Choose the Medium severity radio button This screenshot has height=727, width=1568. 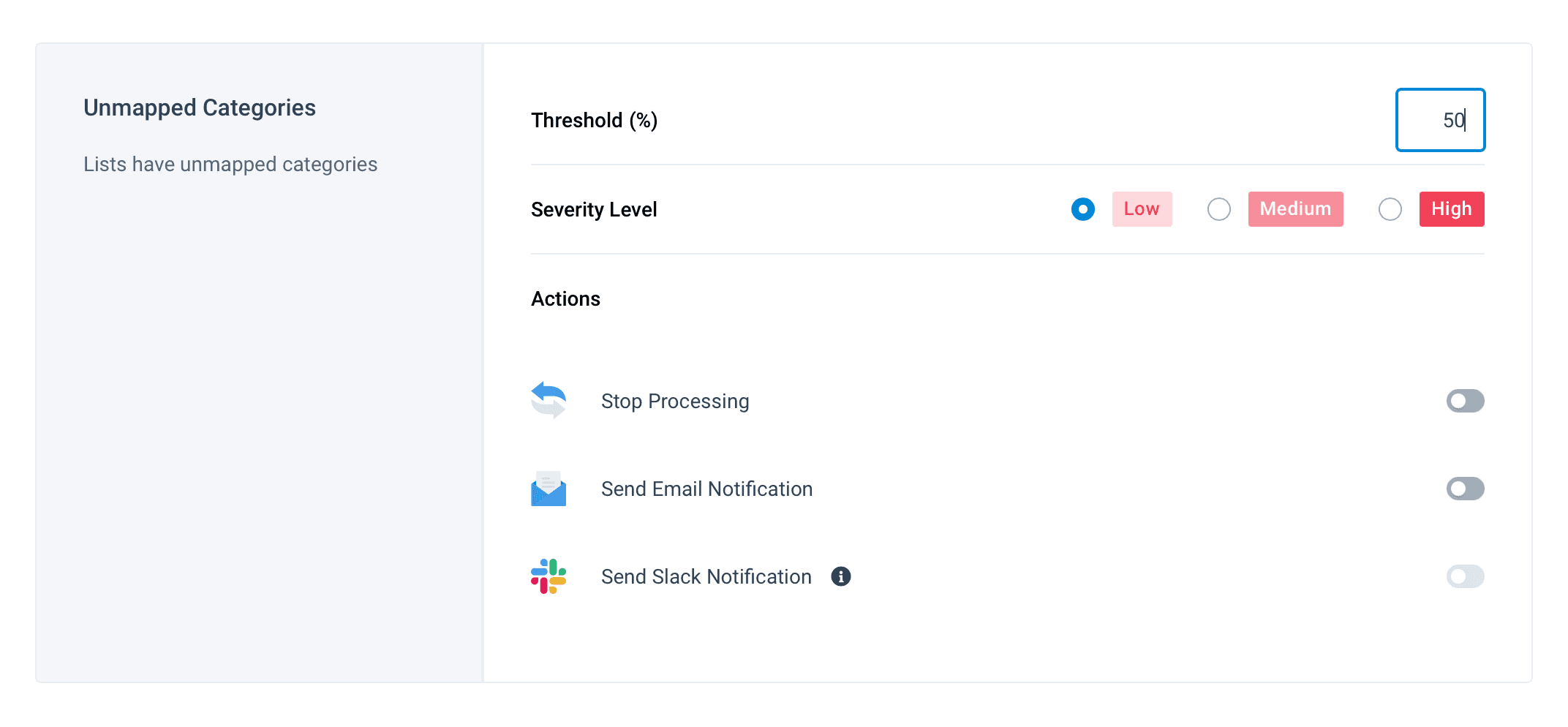coord(1219,209)
